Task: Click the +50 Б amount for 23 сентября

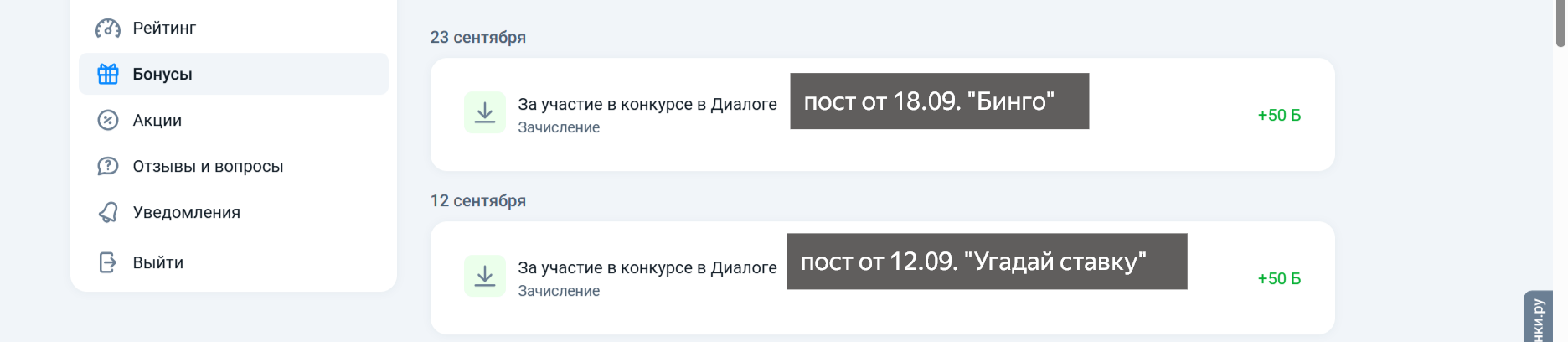Action: coord(1279,116)
